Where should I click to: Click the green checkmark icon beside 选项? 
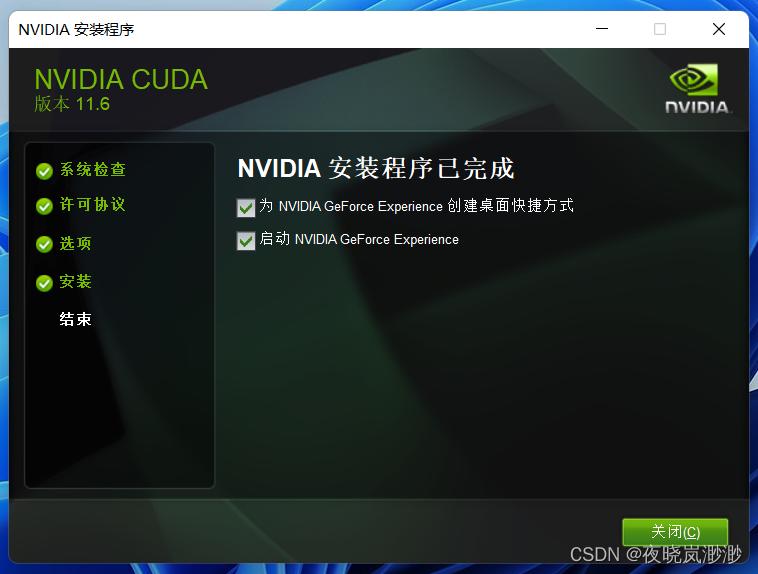pyautogui.click(x=44, y=245)
